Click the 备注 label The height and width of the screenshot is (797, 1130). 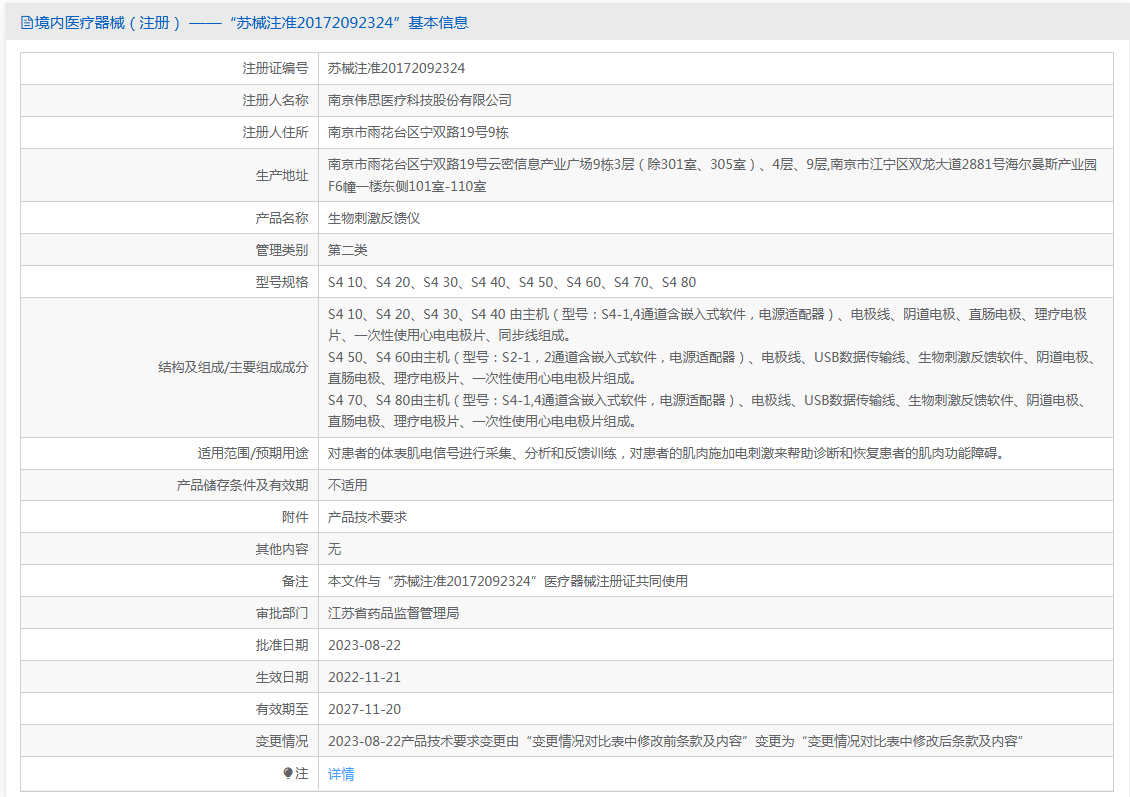tap(295, 582)
